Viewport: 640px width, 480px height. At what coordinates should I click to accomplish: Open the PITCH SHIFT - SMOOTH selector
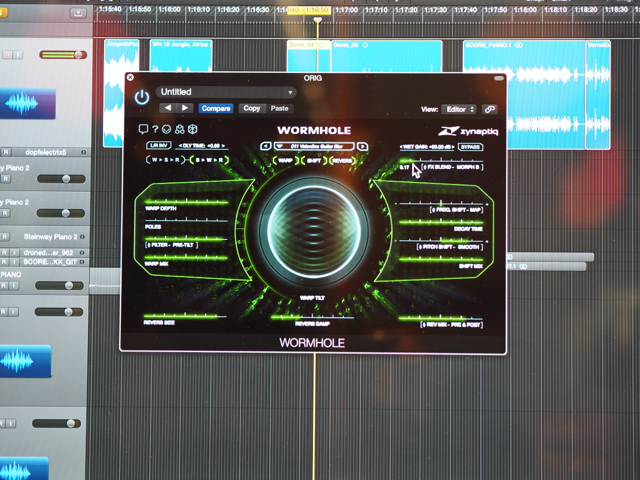pyautogui.click(x=450, y=247)
